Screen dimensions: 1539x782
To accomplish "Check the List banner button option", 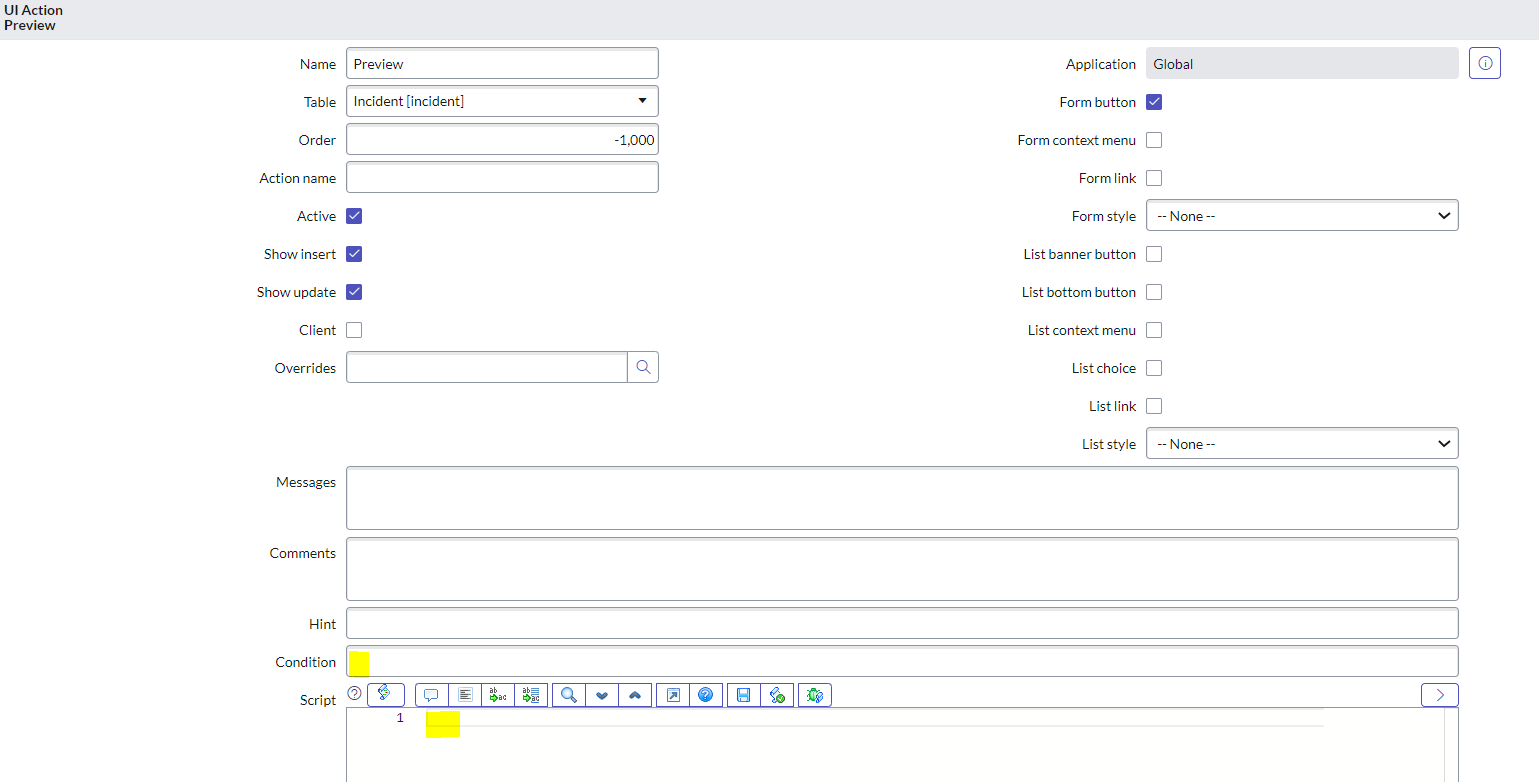I will (1154, 254).
